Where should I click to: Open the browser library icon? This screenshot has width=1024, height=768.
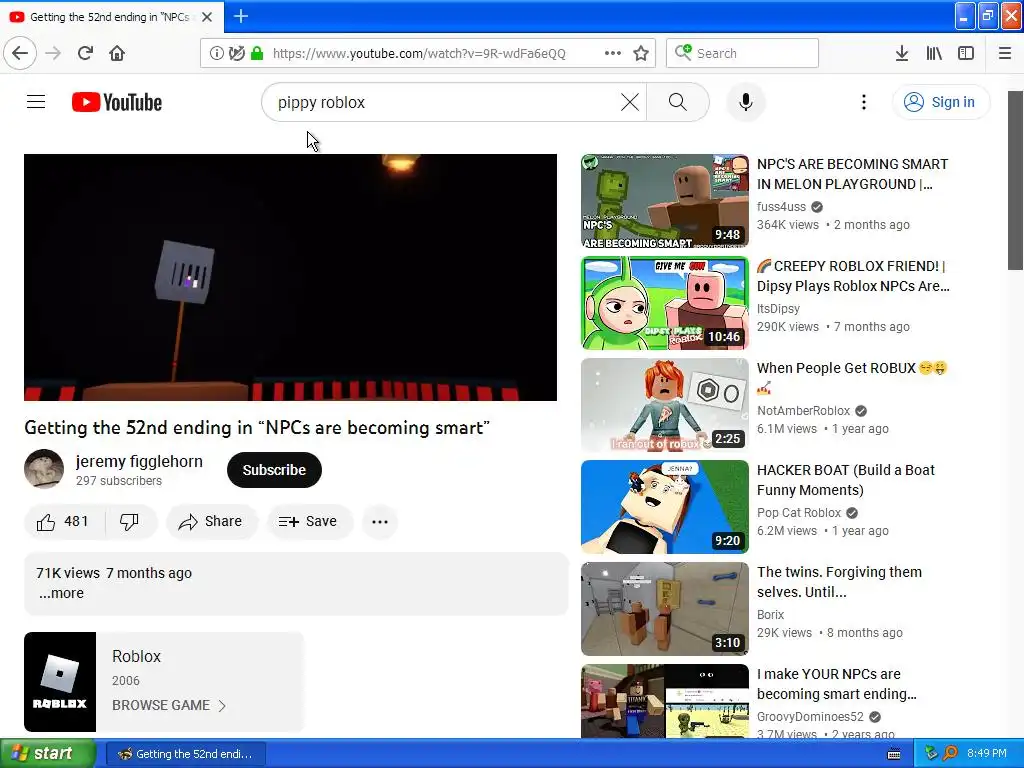(934, 53)
